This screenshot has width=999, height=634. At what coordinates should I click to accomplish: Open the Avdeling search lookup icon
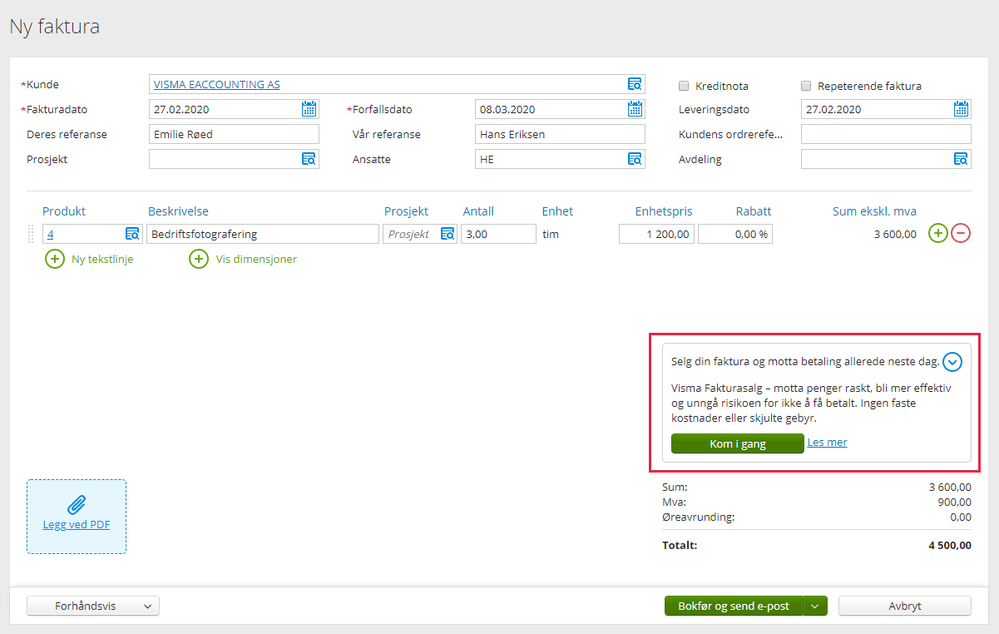961,159
